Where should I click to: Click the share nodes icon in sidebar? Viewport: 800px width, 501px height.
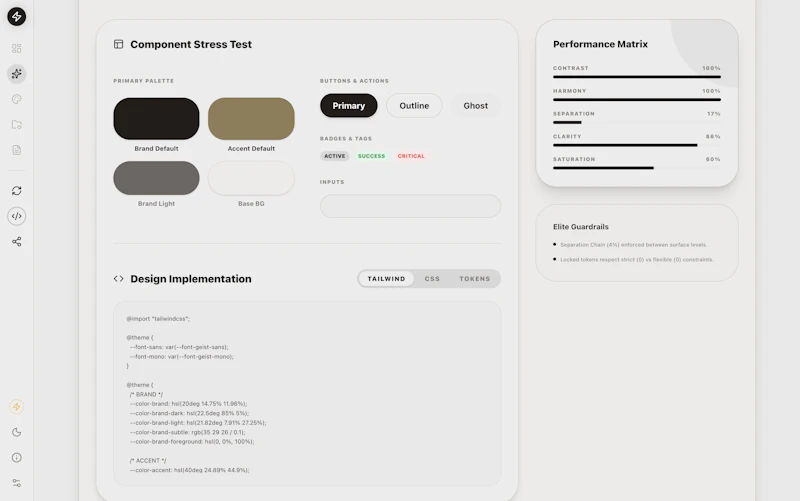pos(17,241)
